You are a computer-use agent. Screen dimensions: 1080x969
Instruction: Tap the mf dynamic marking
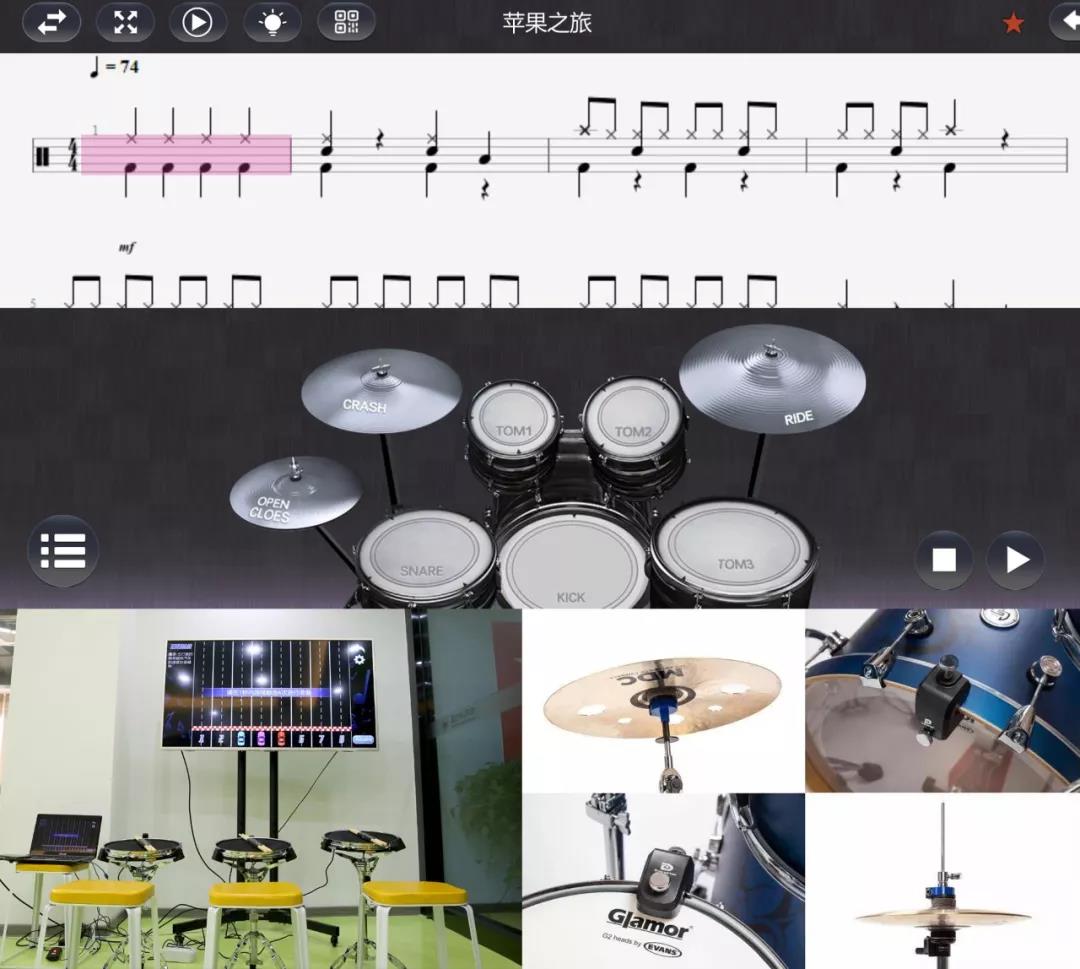click(127, 247)
